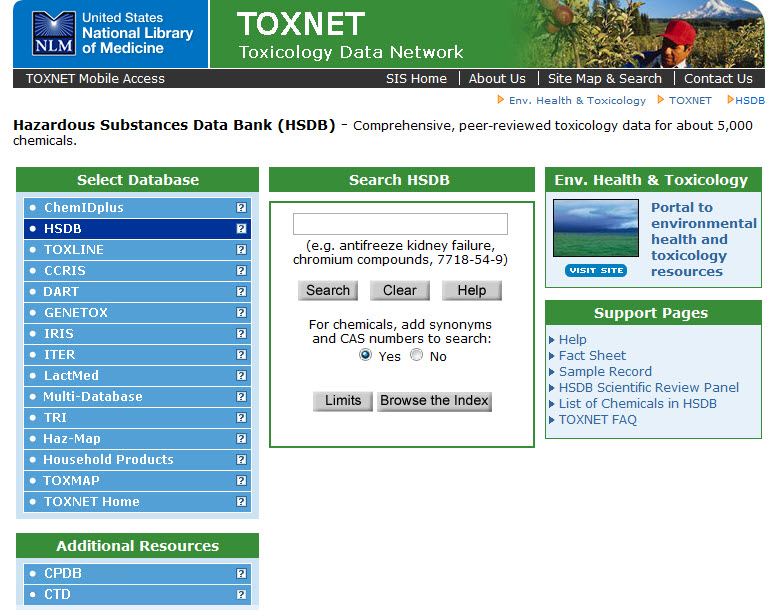Open help icon for ChemIDplus database
Image resolution: width=777 pixels, height=616 pixels.
click(241, 208)
